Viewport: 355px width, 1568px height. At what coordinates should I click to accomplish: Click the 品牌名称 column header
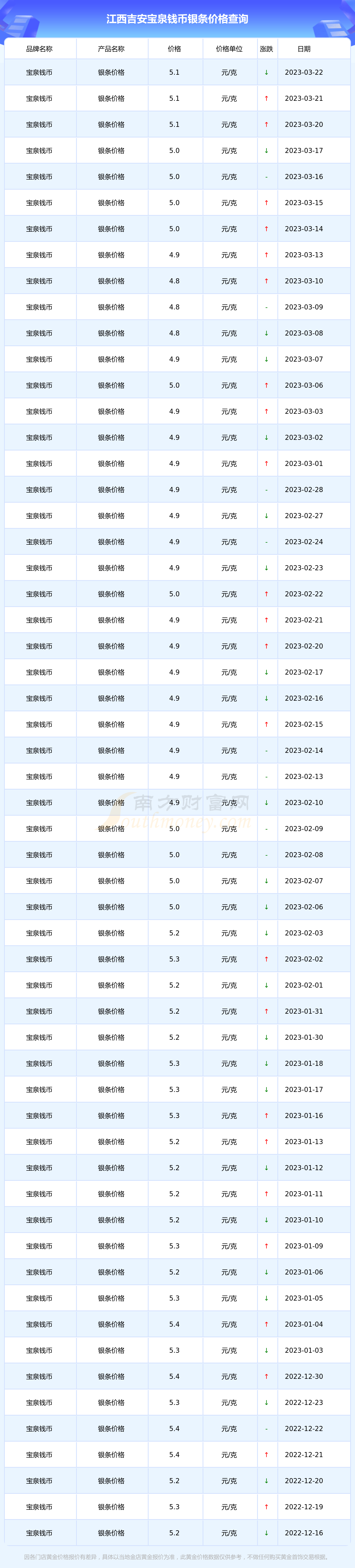pyautogui.click(x=40, y=49)
